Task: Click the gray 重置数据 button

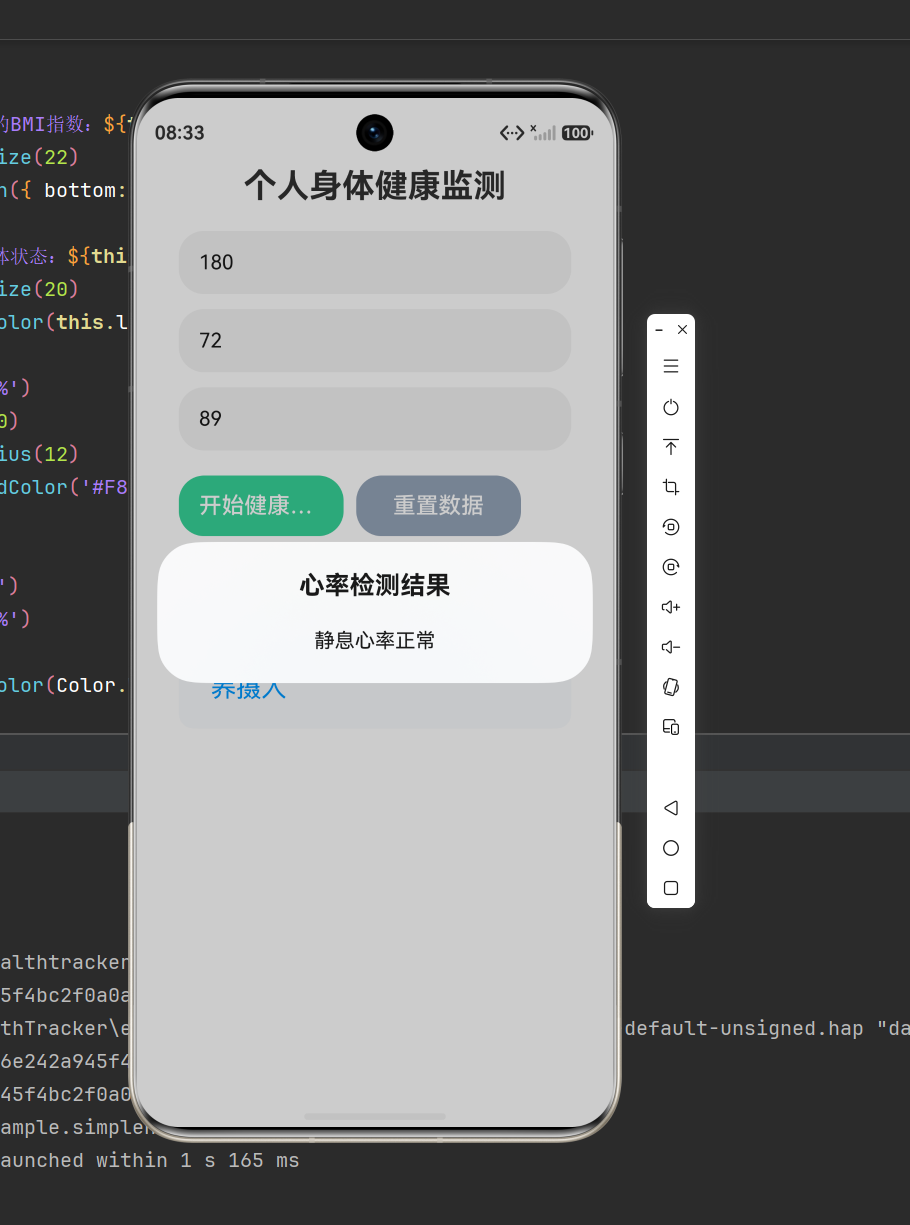Action: pyautogui.click(x=438, y=506)
